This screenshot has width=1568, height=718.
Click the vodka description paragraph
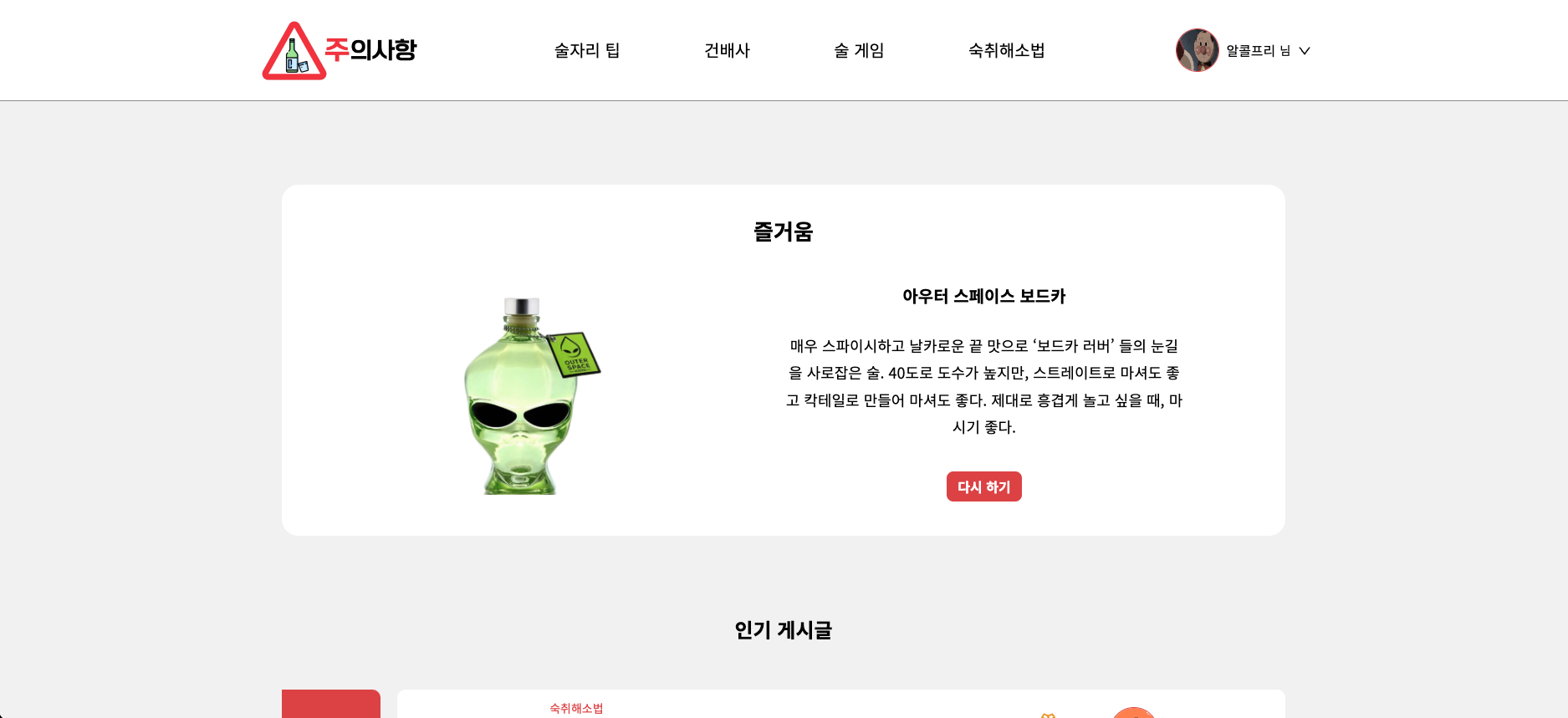[x=984, y=386]
